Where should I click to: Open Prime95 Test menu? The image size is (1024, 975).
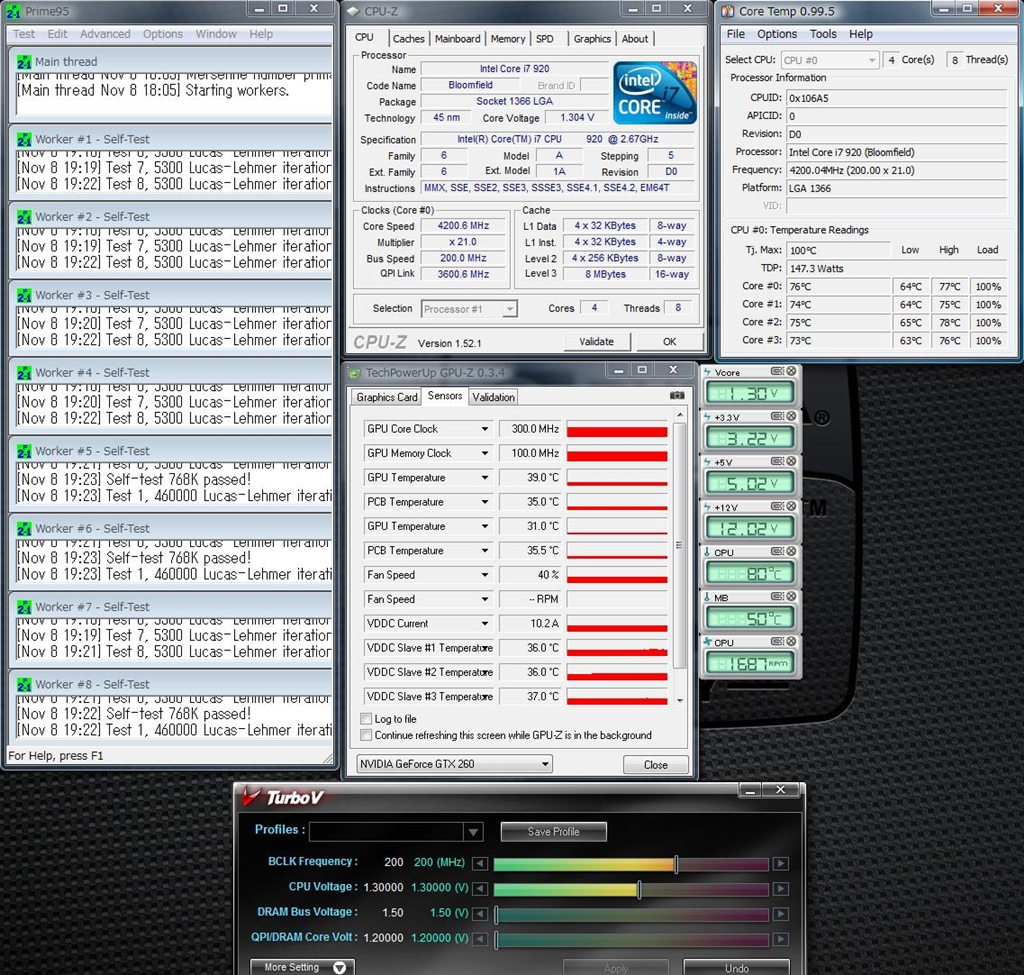(24, 34)
